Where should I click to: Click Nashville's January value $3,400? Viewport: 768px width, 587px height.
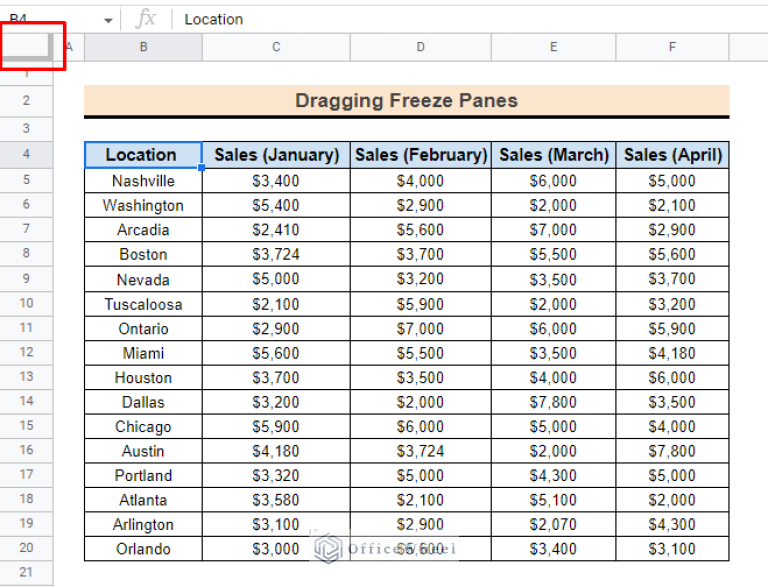(276, 181)
